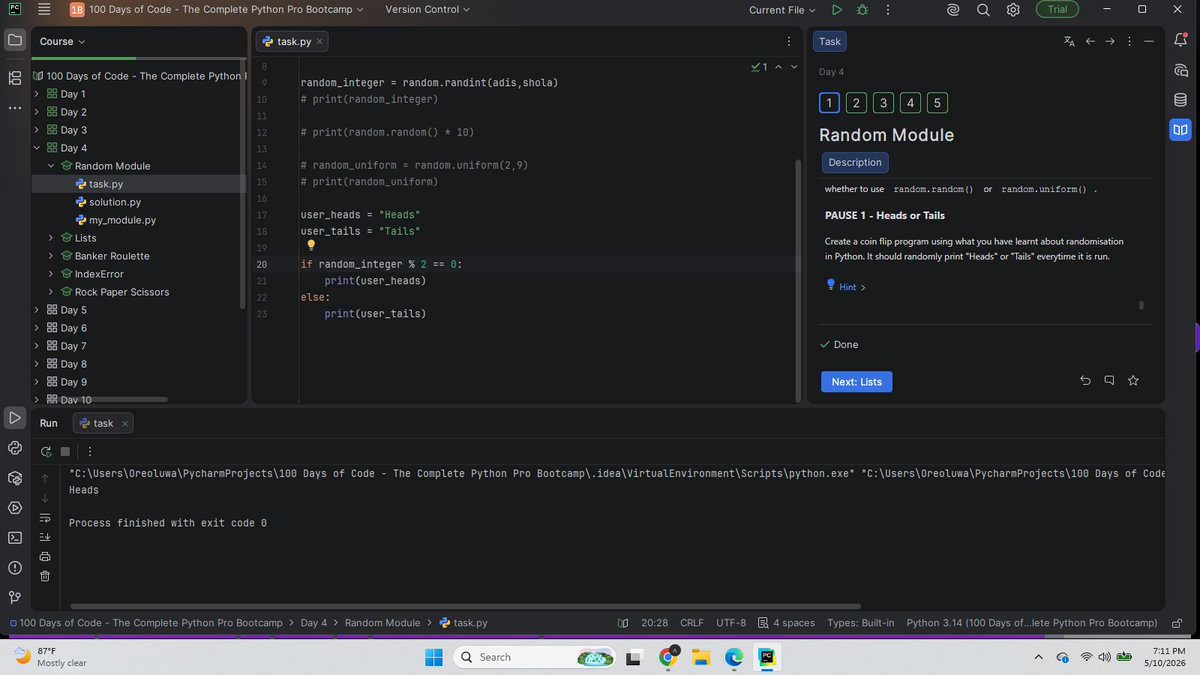The width and height of the screenshot is (1200, 675).
Task: Open the Notifications bell icon
Action: point(1181,41)
